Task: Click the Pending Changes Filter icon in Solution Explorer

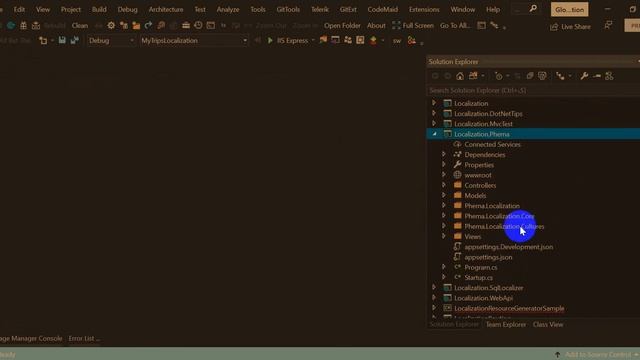Action: (499, 76)
